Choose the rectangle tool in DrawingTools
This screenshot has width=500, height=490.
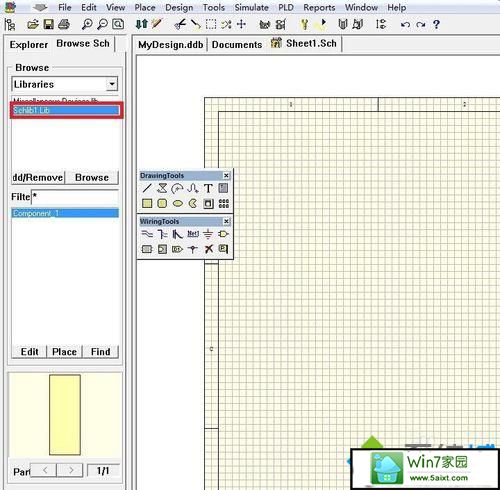point(147,203)
